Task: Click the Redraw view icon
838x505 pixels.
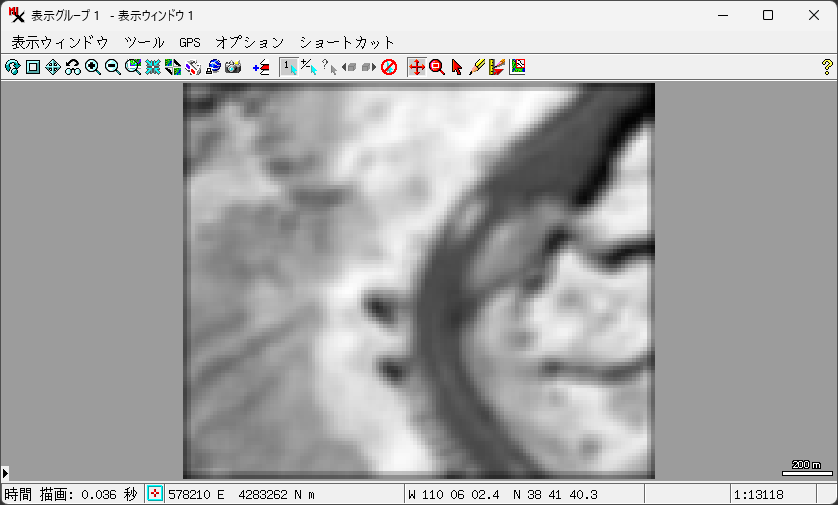Action: click(x=12, y=67)
